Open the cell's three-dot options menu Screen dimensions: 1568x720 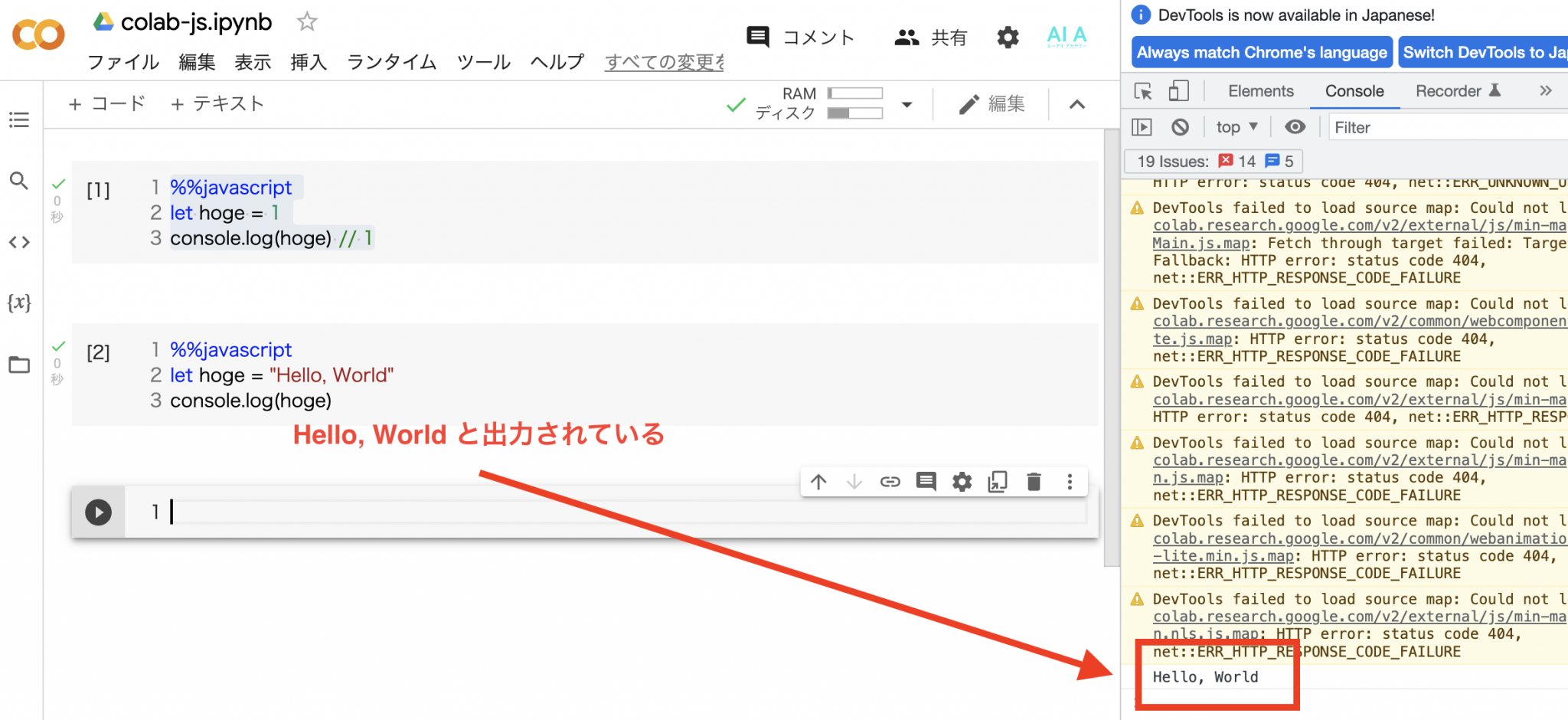(1070, 482)
